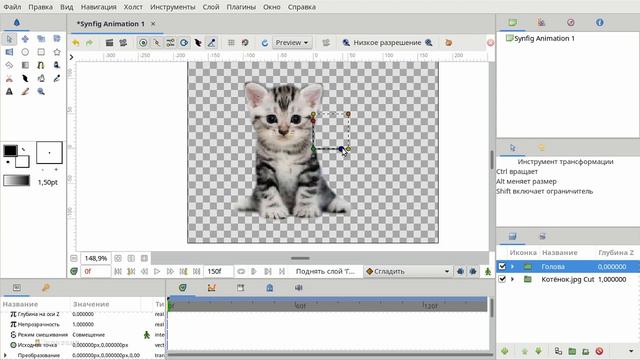Toggle animation mode icon at timebar end
This screenshot has height=360, width=640.
[x=488, y=271]
